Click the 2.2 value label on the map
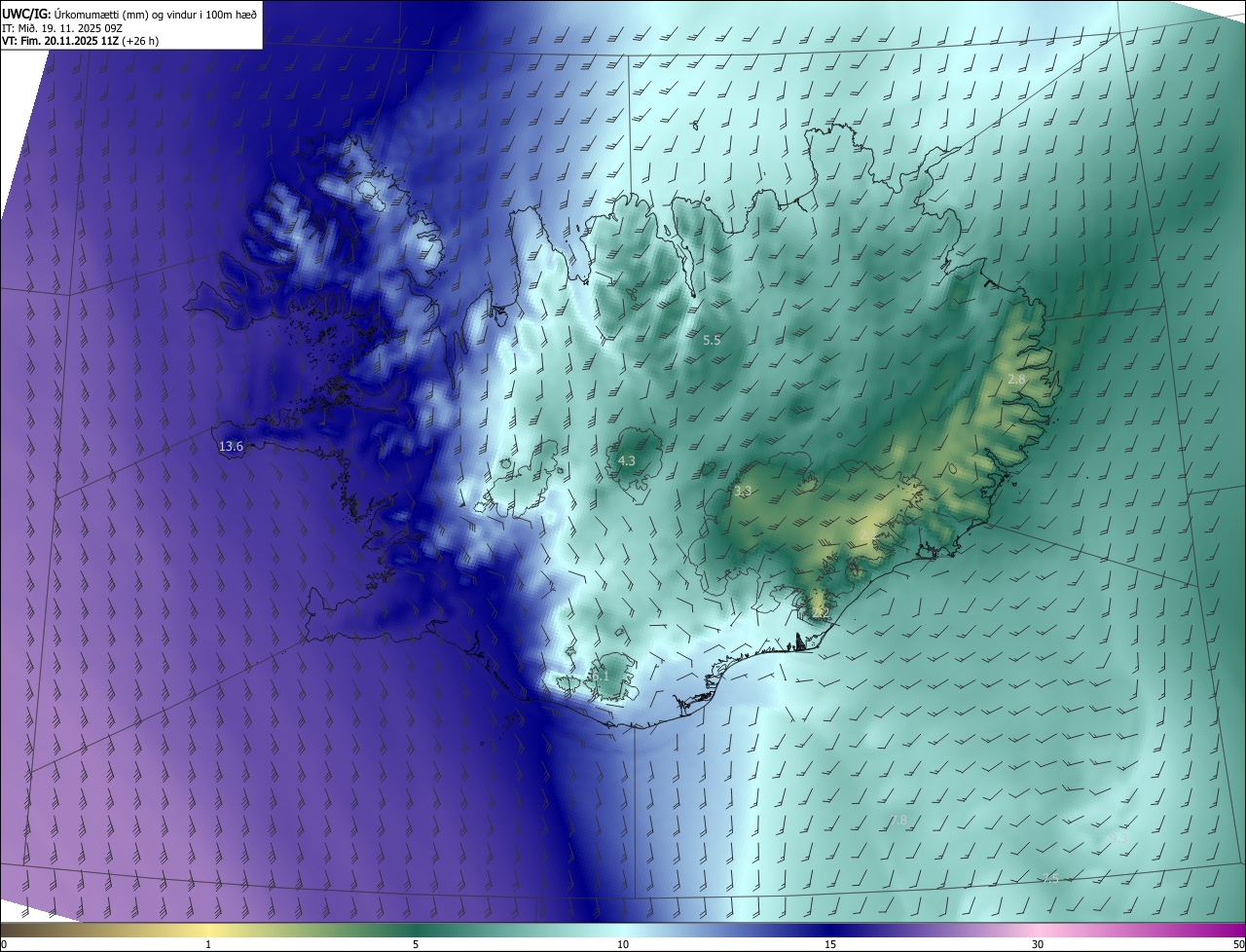1246x952 pixels. [x=822, y=613]
